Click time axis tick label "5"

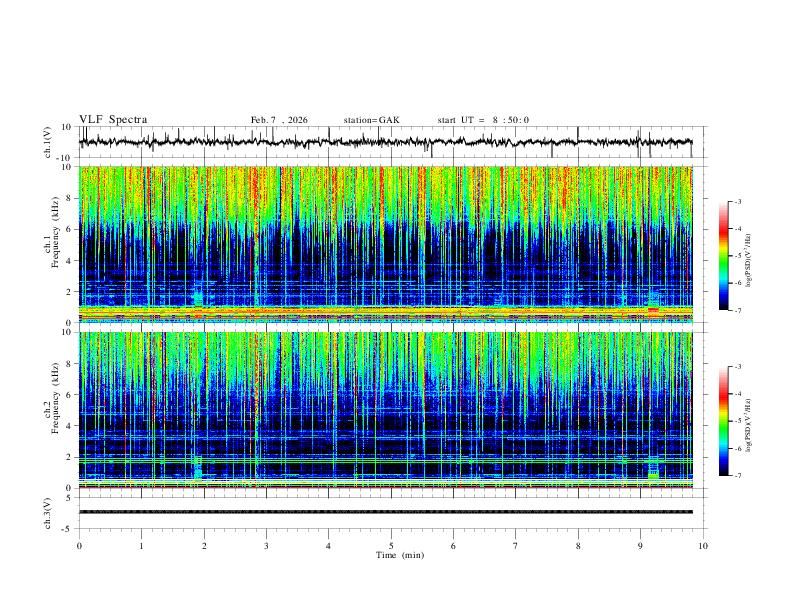[391, 546]
